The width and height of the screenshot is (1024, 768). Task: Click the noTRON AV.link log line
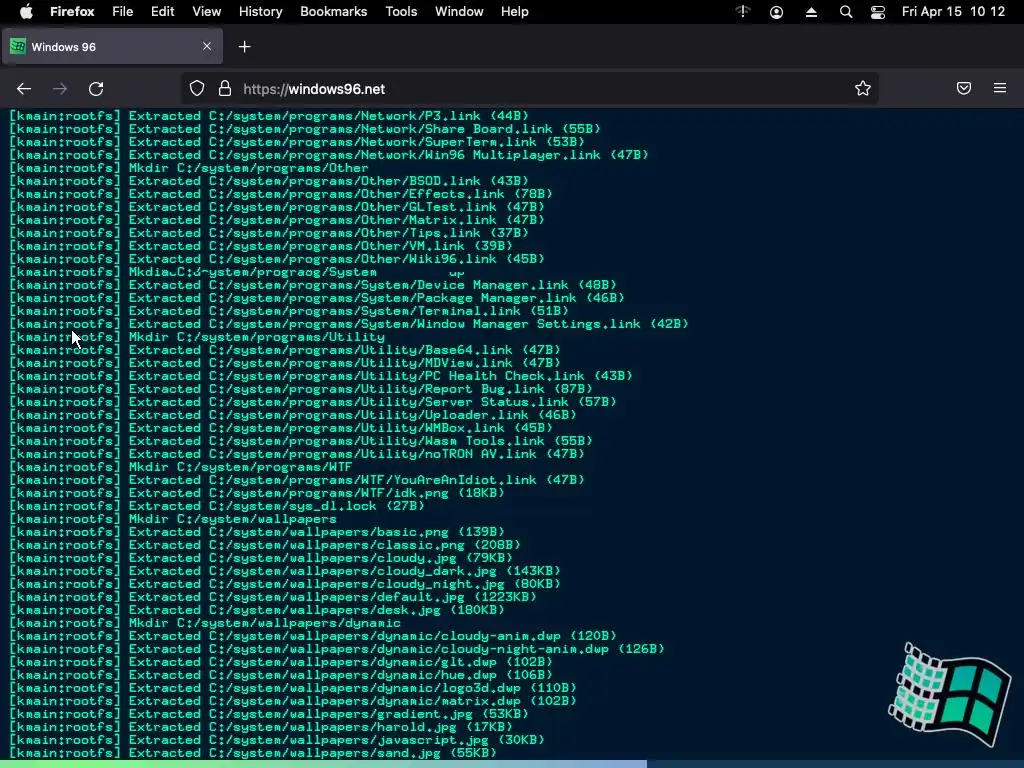coord(297,454)
